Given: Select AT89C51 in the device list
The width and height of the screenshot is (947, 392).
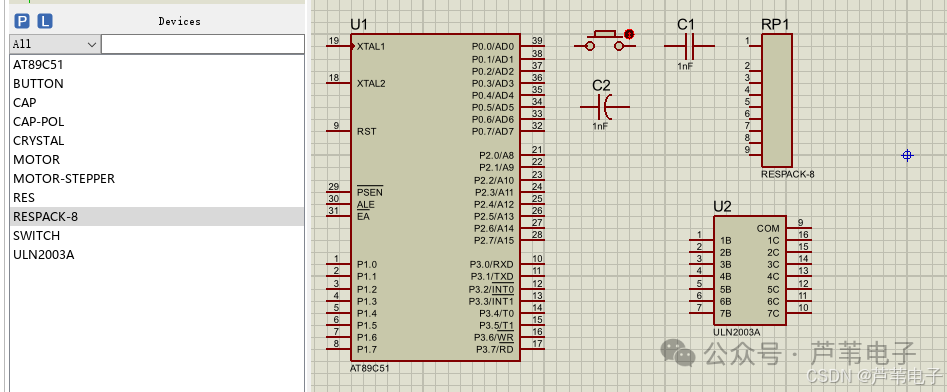Looking at the screenshot, I should [x=157, y=65].
